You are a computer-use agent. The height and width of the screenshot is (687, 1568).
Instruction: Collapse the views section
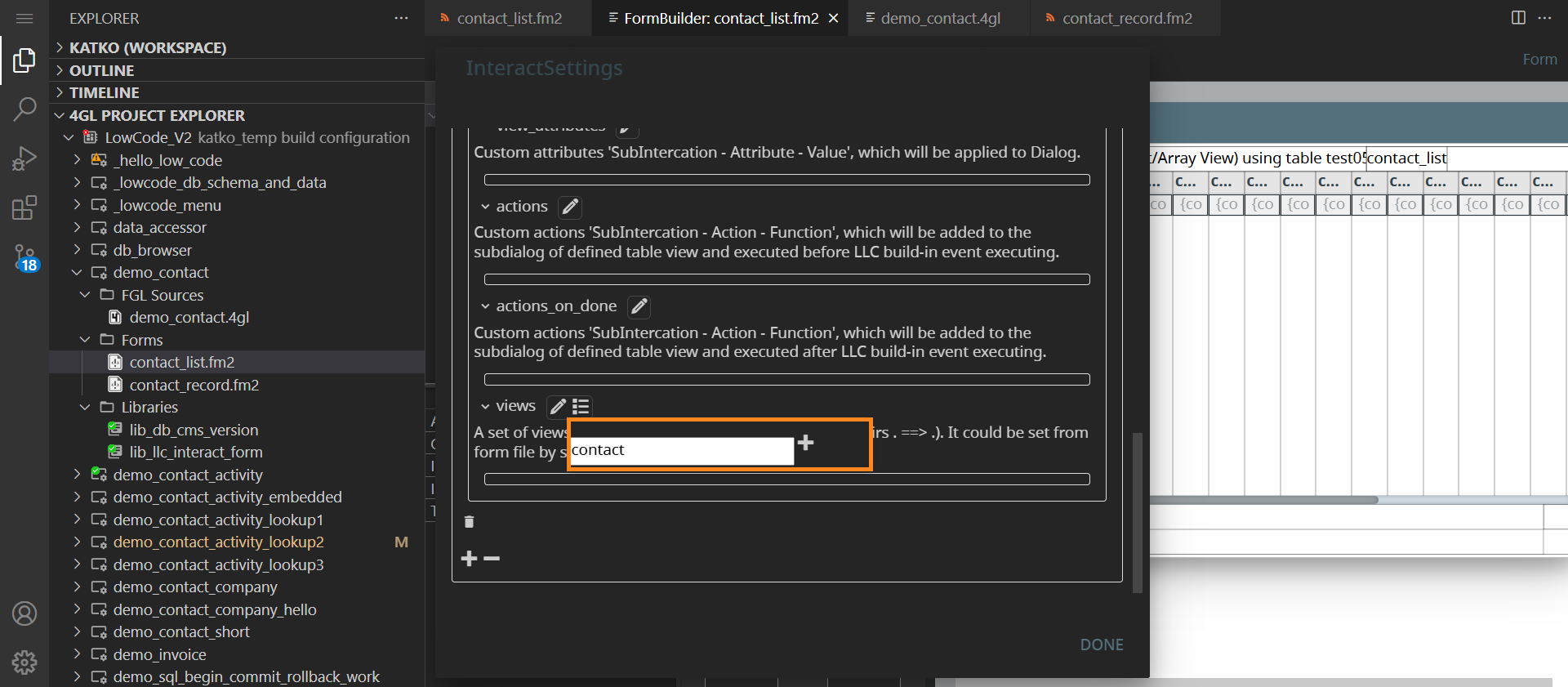pyautogui.click(x=485, y=407)
